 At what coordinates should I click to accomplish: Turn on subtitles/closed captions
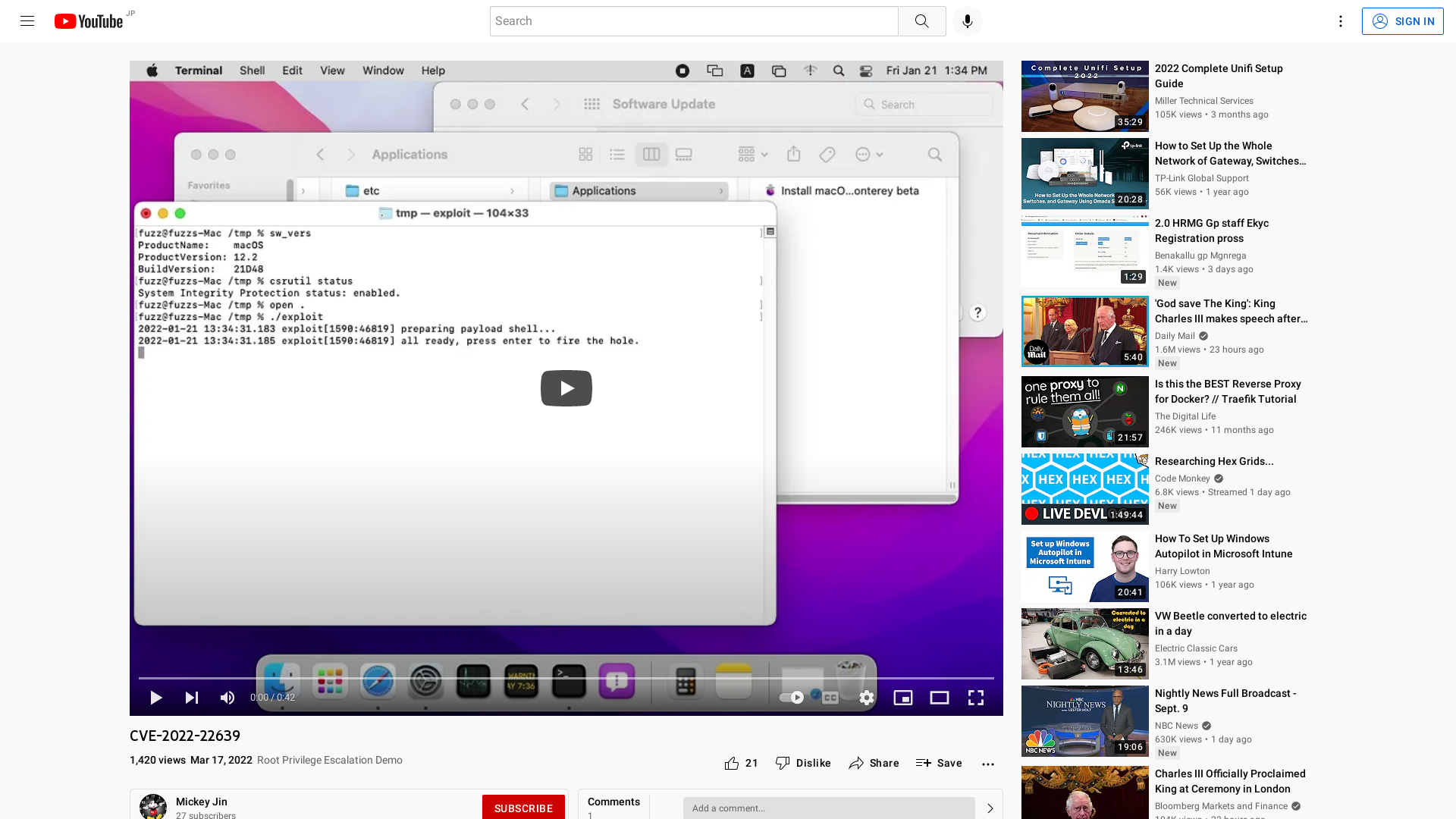point(830,698)
